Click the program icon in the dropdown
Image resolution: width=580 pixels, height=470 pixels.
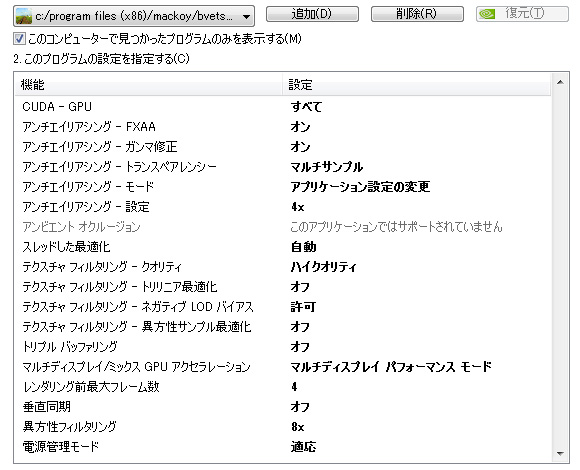click(24, 16)
